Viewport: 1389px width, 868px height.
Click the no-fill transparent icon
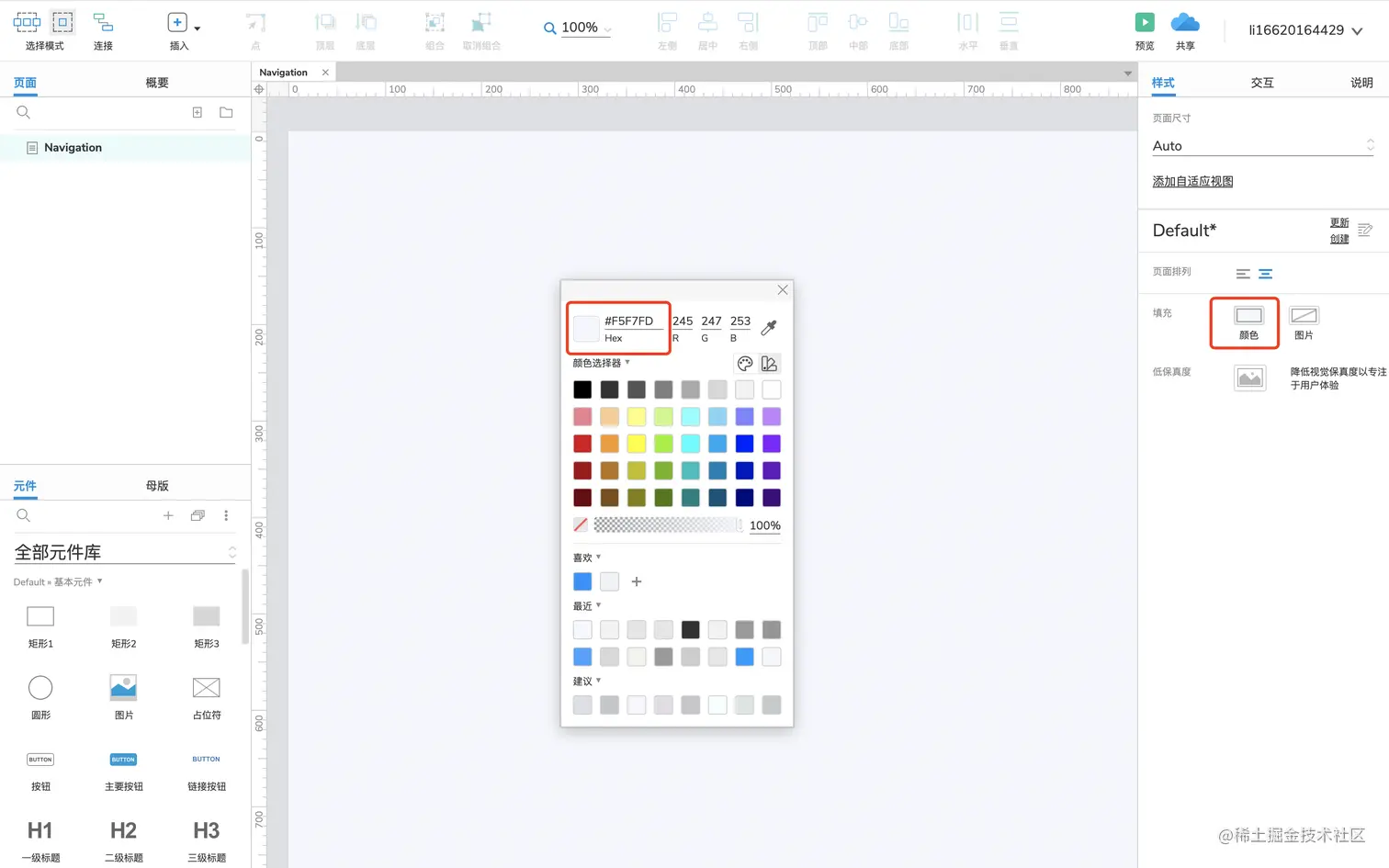pyautogui.click(x=581, y=525)
